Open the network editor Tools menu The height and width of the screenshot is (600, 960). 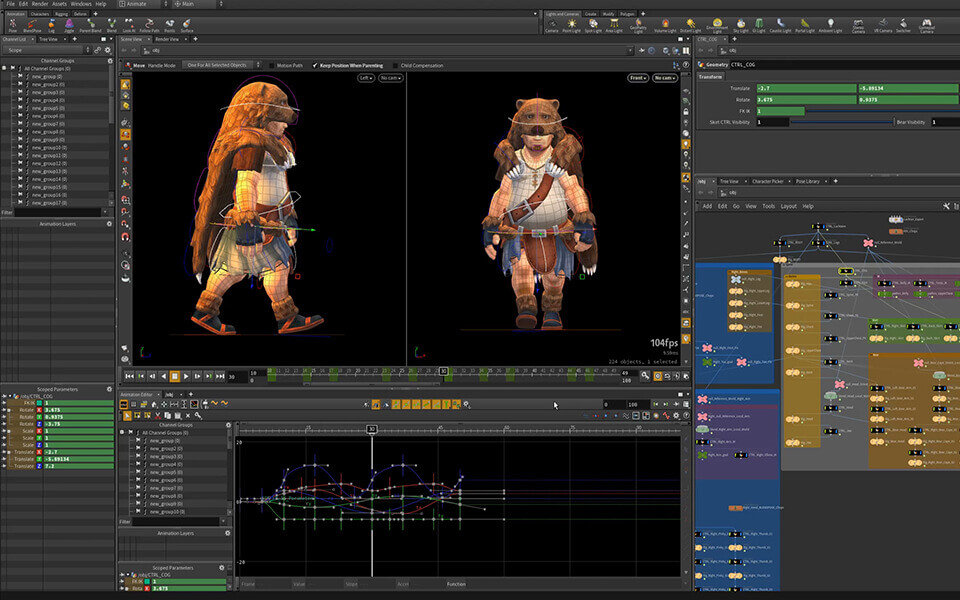pos(768,206)
